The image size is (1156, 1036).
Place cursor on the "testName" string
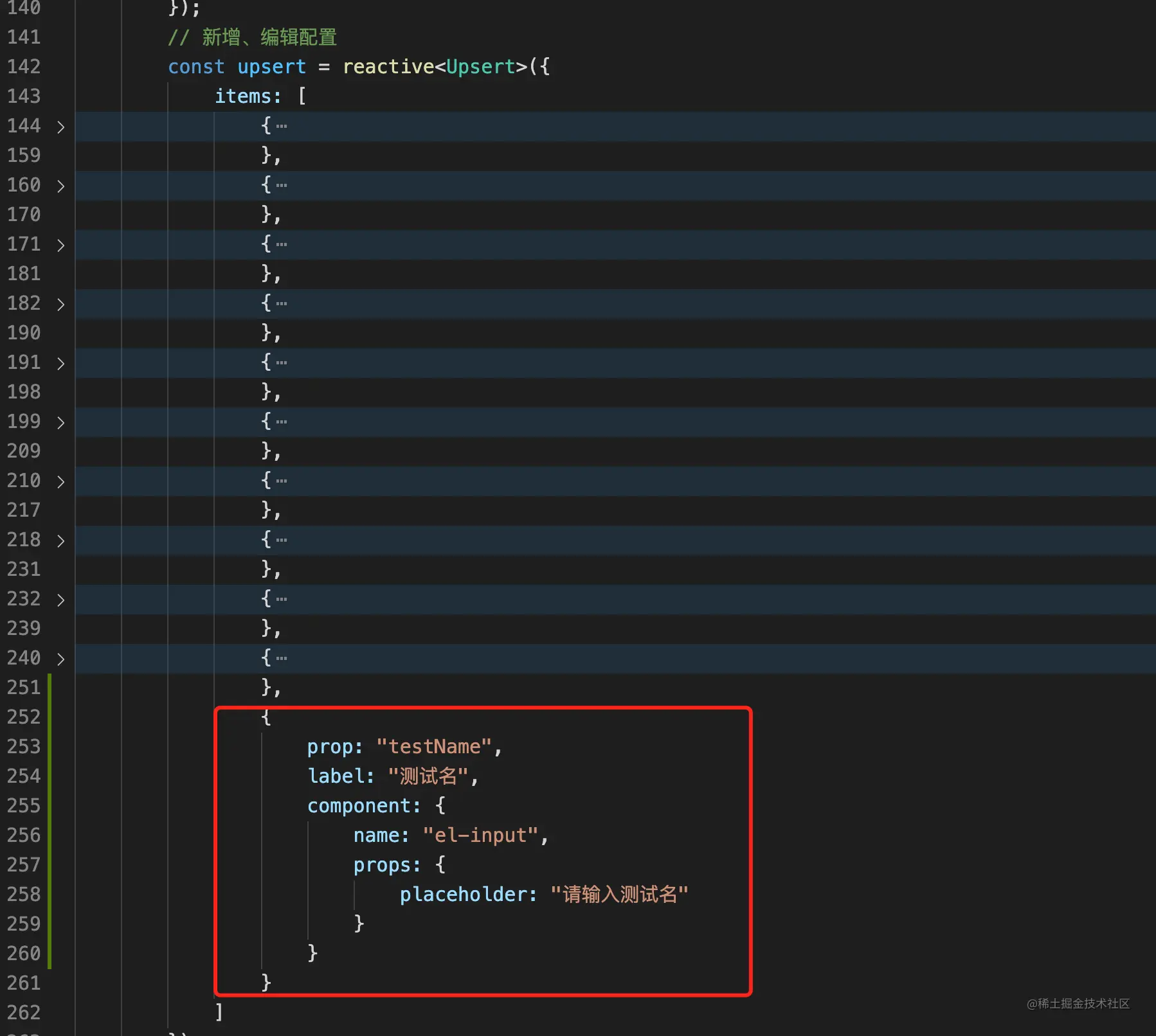point(434,746)
